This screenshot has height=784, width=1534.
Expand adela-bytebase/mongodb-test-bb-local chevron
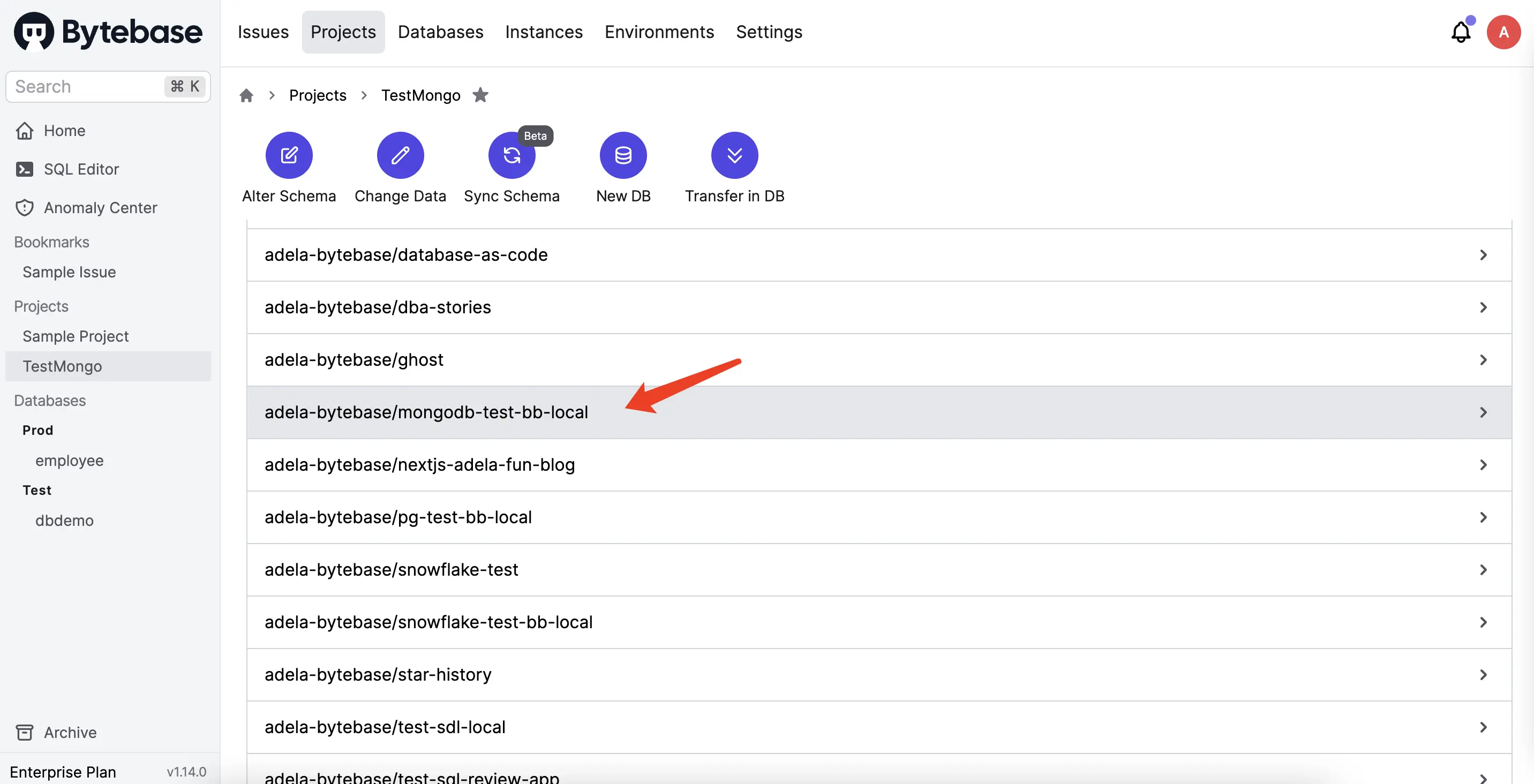coord(1483,412)
